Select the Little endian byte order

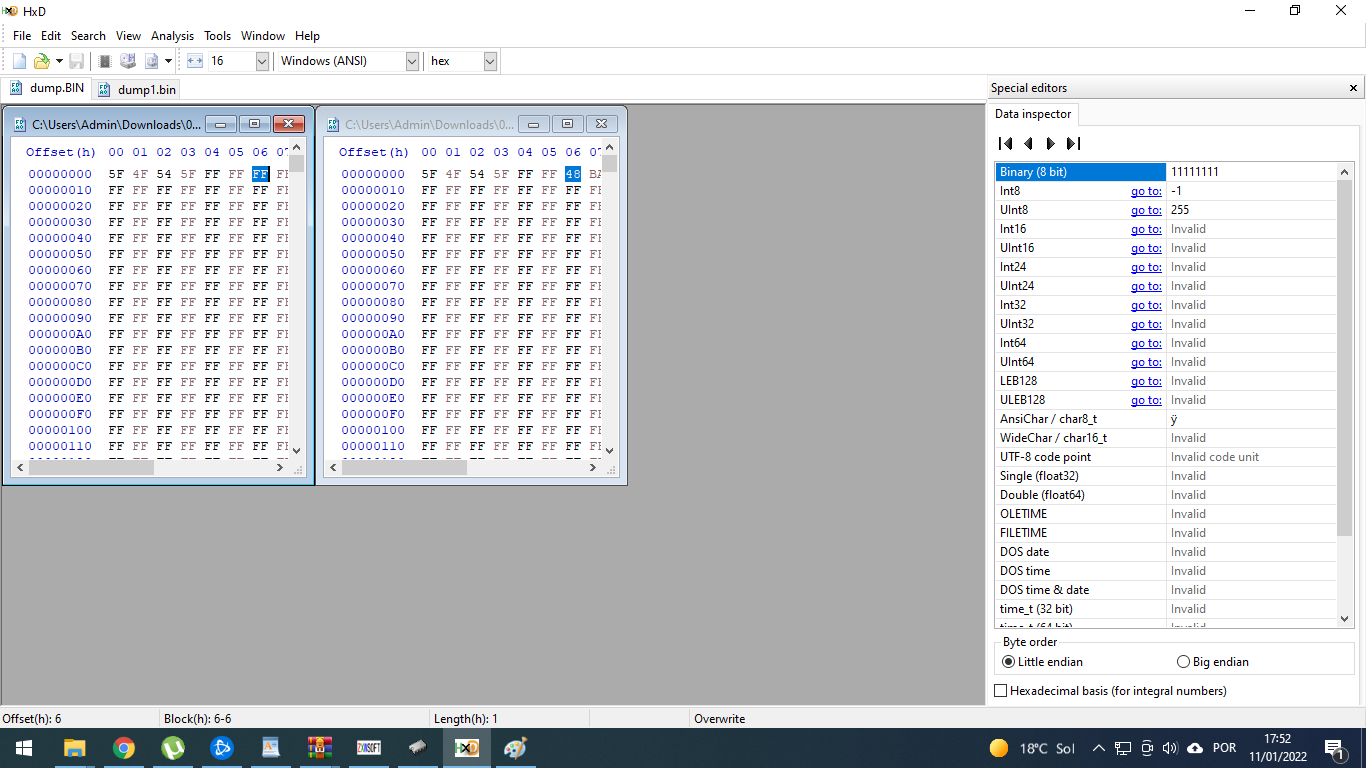point(1008,662)
